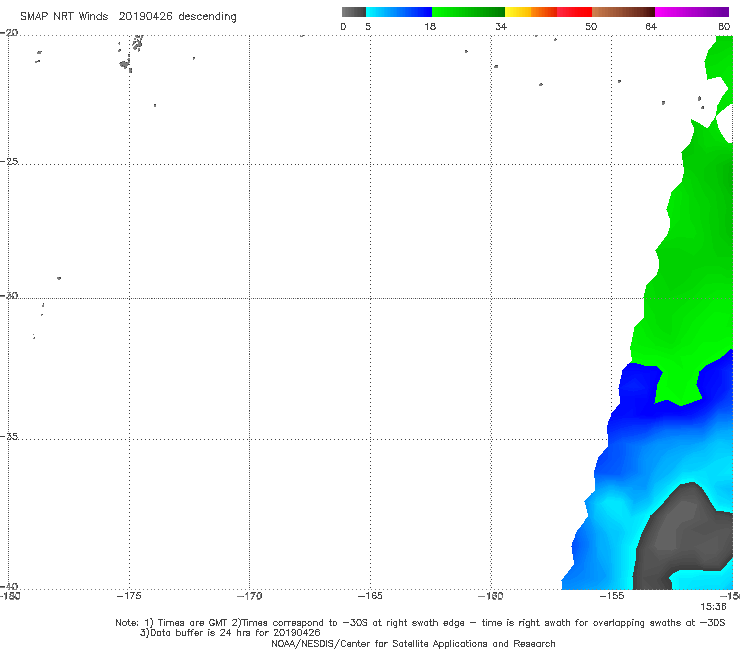Click the latitude label '-30' on the left axis
The width and height of the screenshot is (740, 650).
tap(10, 295)
